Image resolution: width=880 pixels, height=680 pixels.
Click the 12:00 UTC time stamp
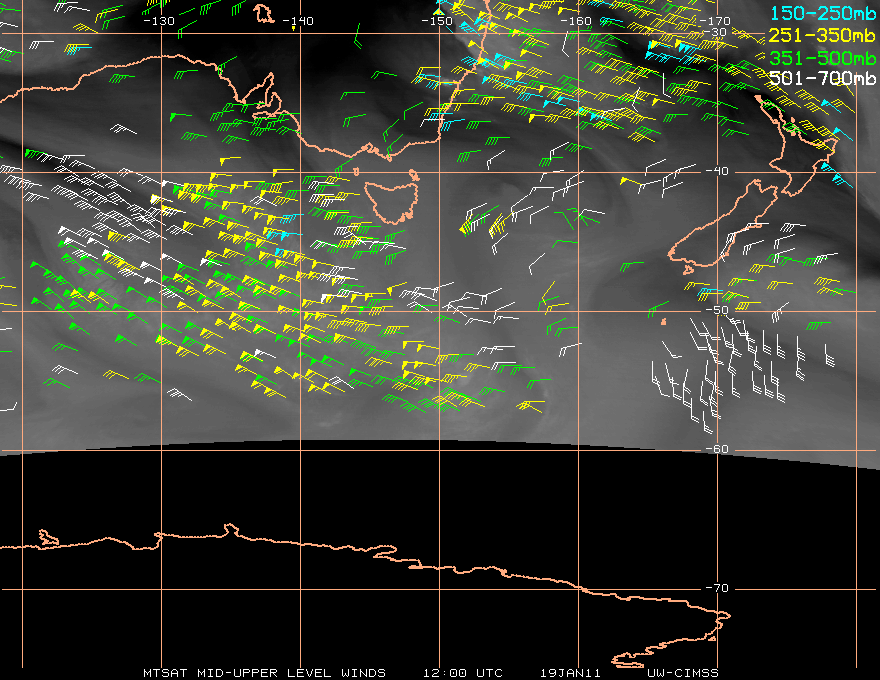[x=462, y=673]
